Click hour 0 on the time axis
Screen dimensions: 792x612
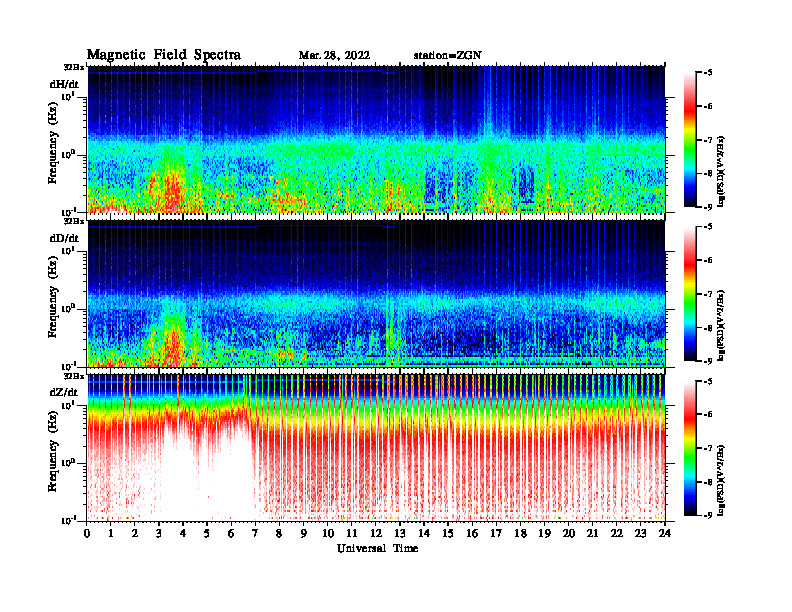point(87,534)
